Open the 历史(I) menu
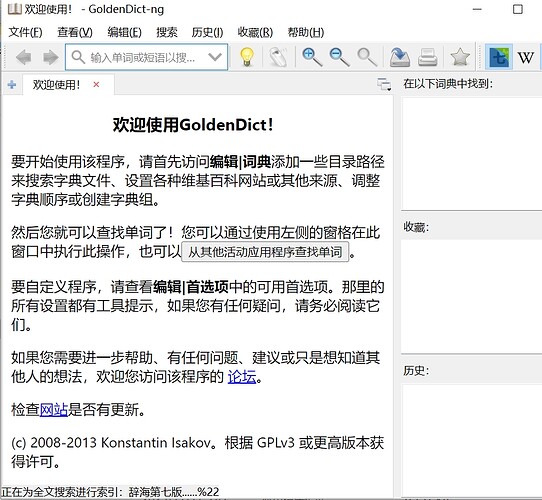Viewport: 542px width, 500px height. (207, 32)
